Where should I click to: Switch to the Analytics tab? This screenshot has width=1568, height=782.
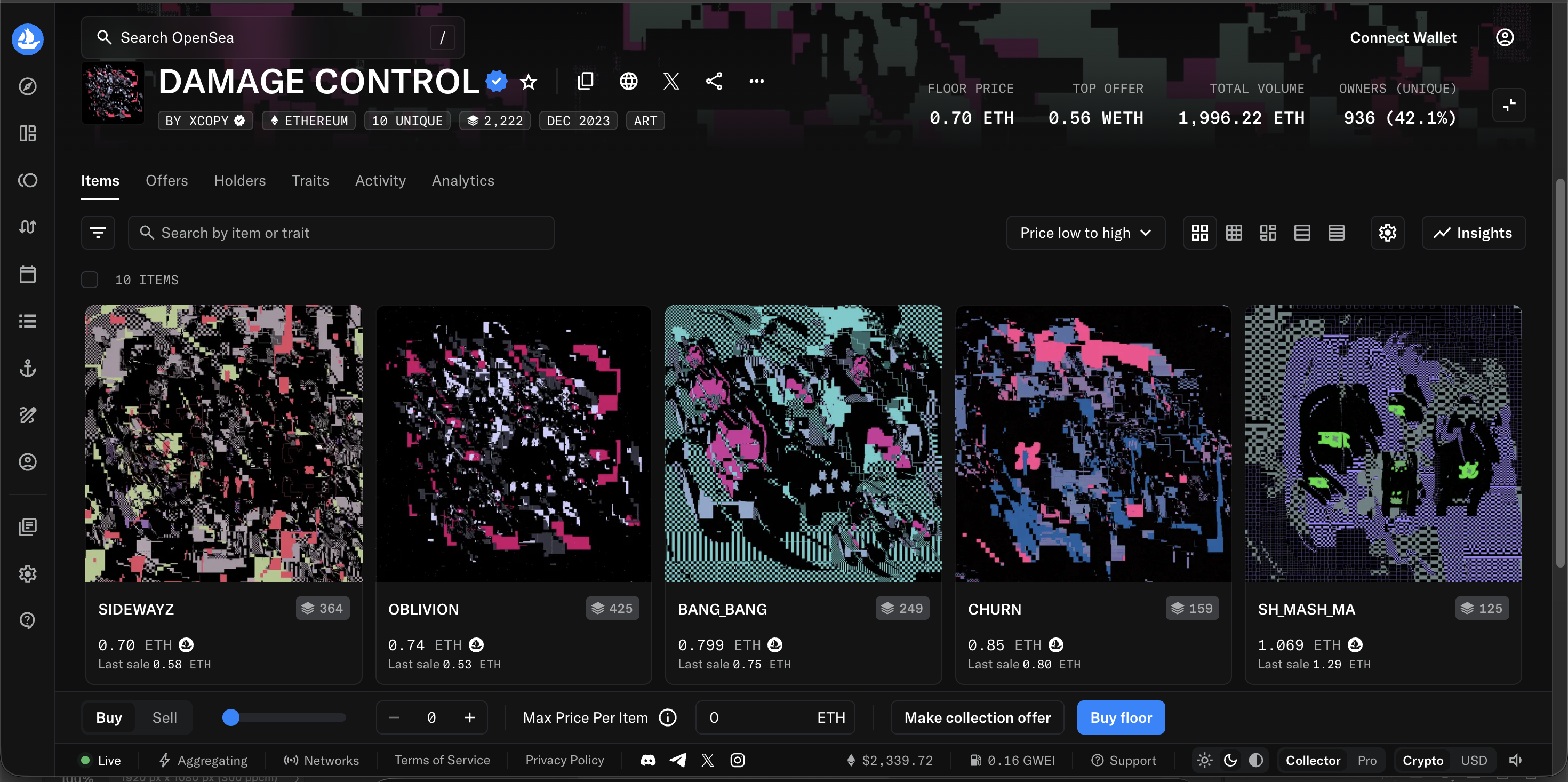[x=462, y=180]
